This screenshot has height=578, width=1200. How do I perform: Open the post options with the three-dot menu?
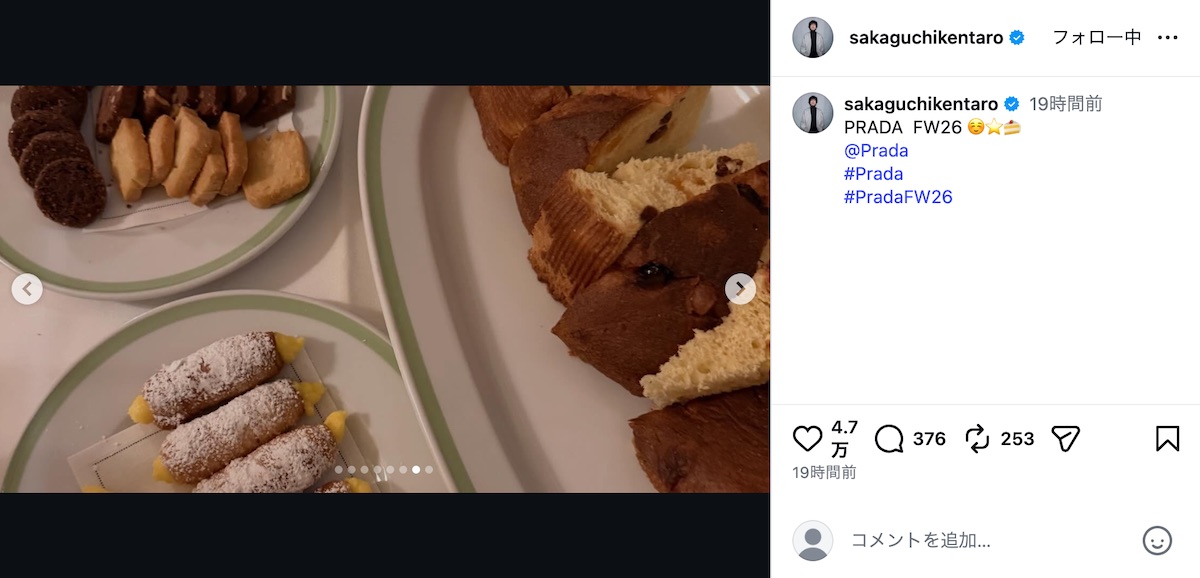click(x=1168, y=35)
